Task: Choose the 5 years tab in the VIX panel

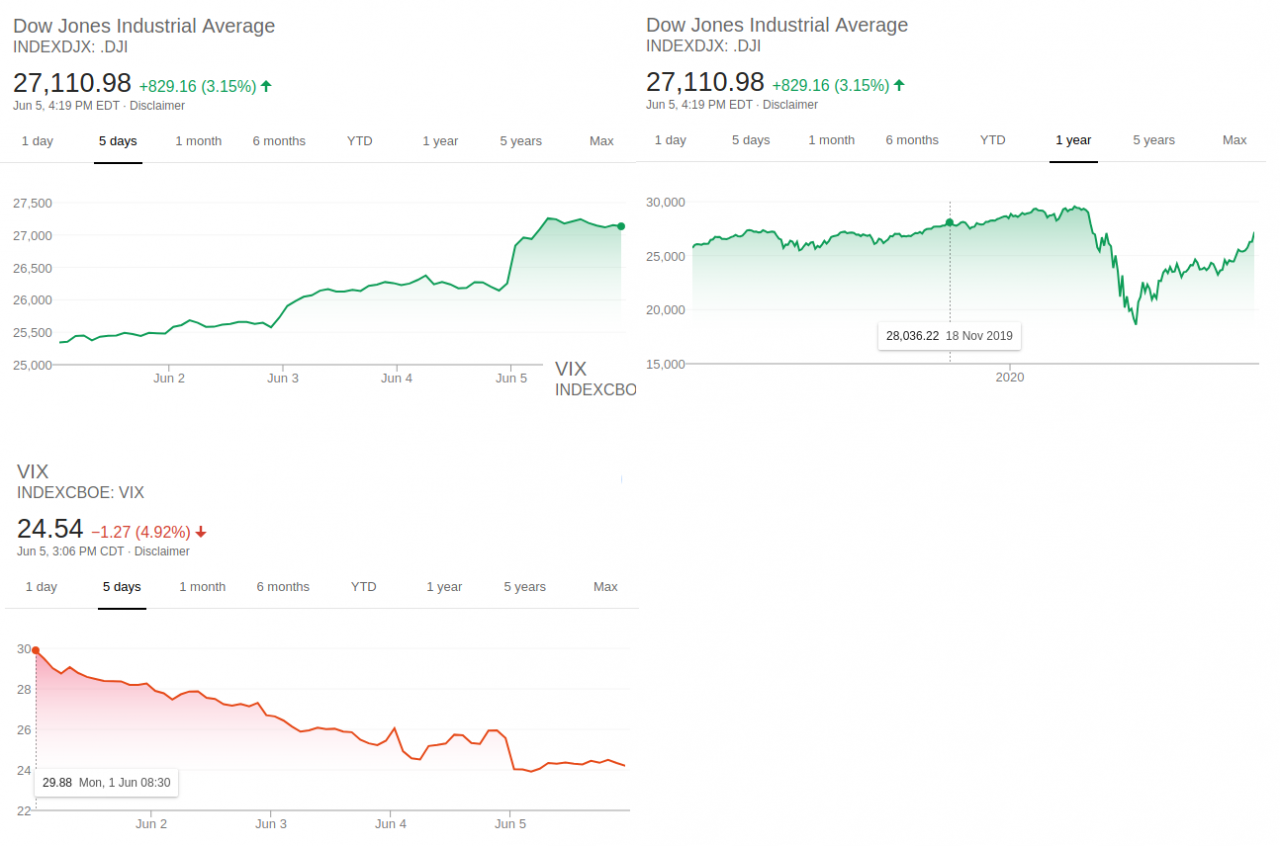Action: click(x=525, y=587)
